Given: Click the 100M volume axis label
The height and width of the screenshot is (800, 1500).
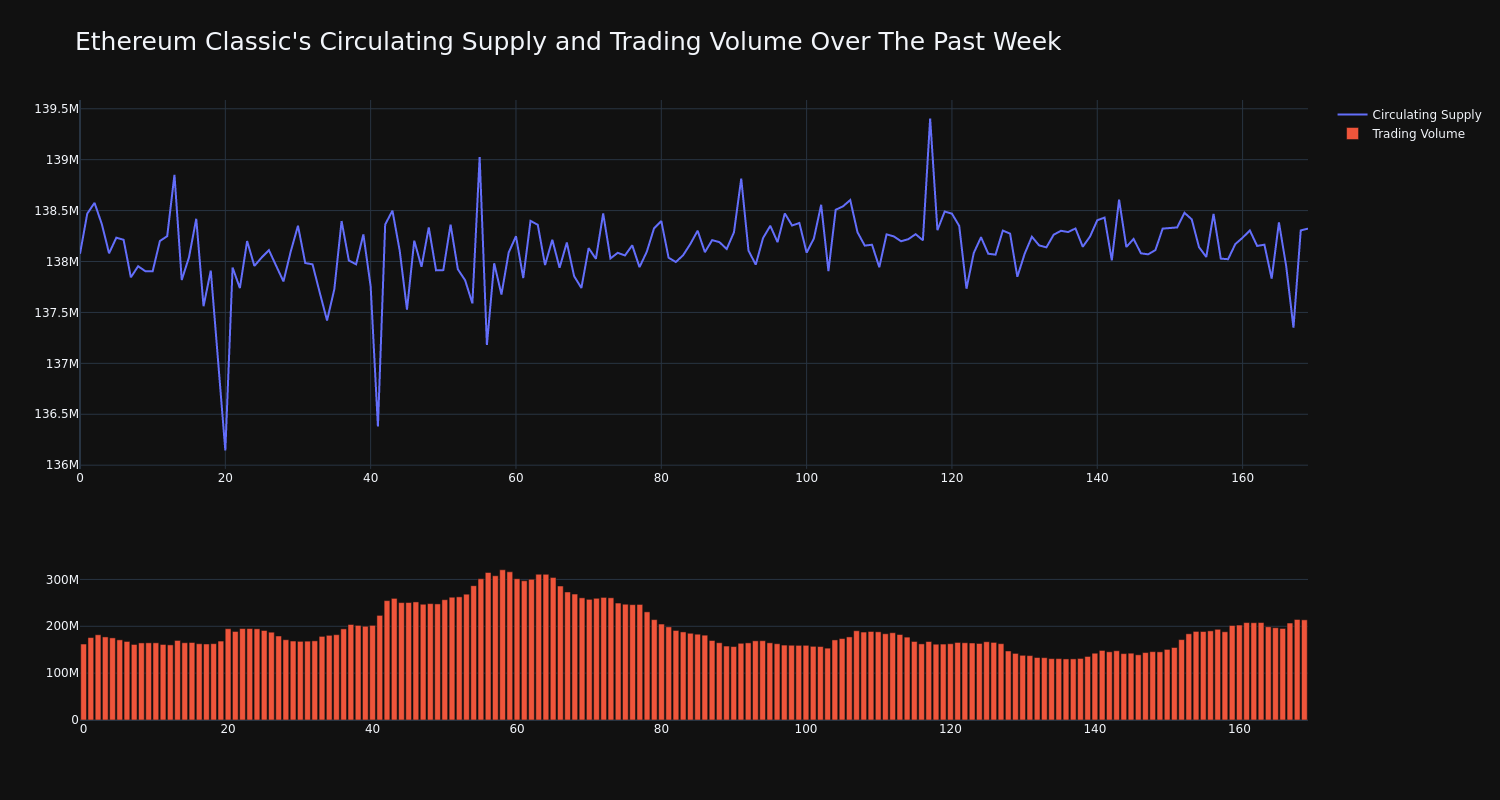Looking at the screenshot, I should click(62, 673).
